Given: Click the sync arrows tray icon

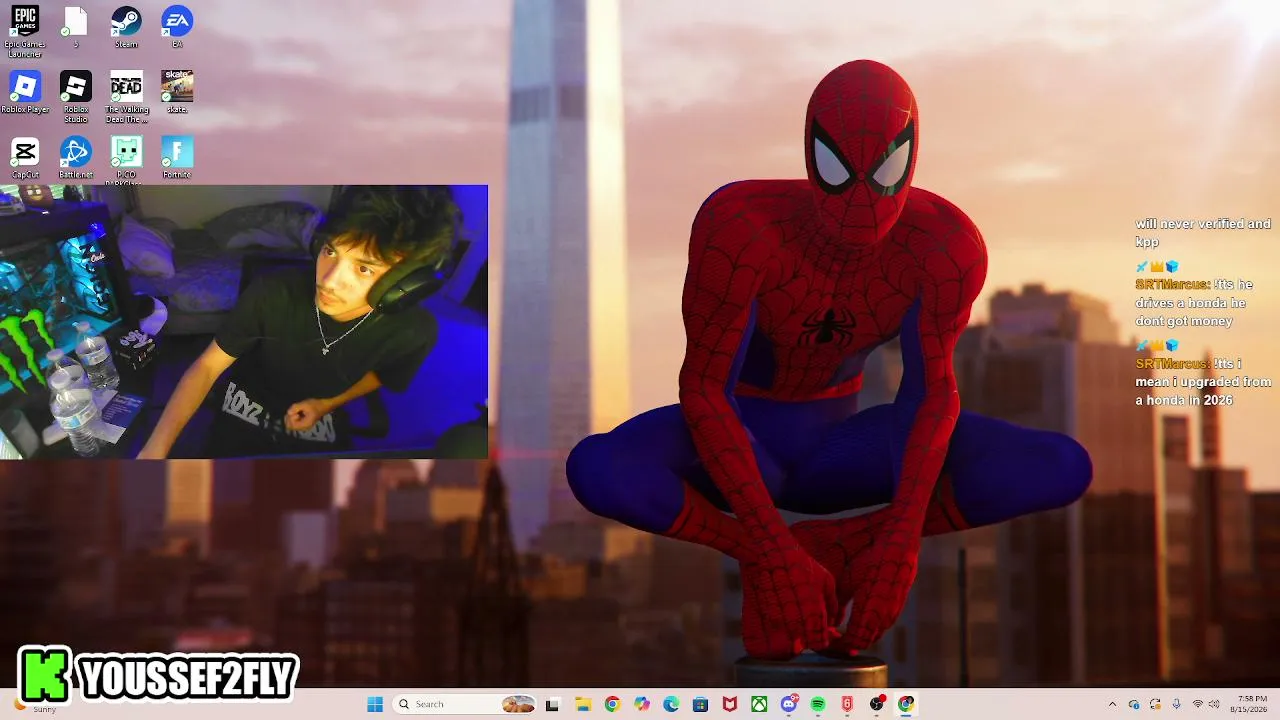Looking at the screenshot, I should [x=1155, y=704].
